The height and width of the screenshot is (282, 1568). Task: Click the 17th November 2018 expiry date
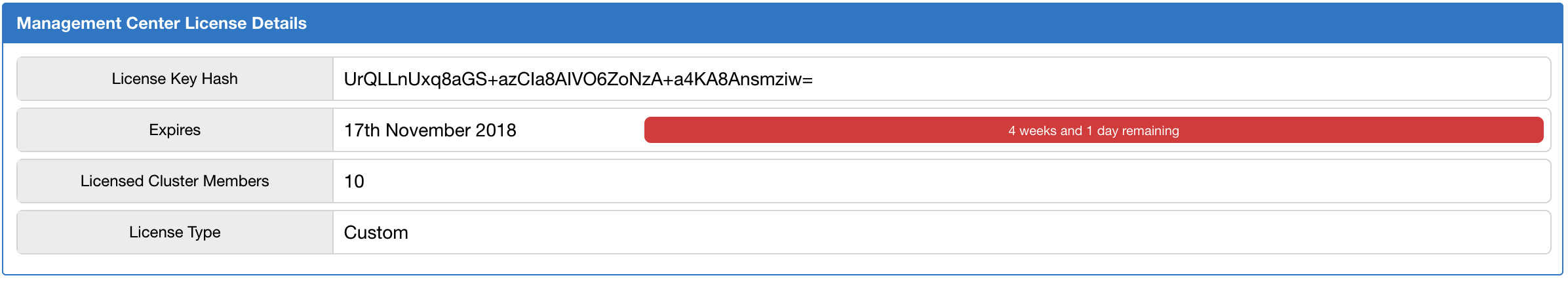click(430, 131)
